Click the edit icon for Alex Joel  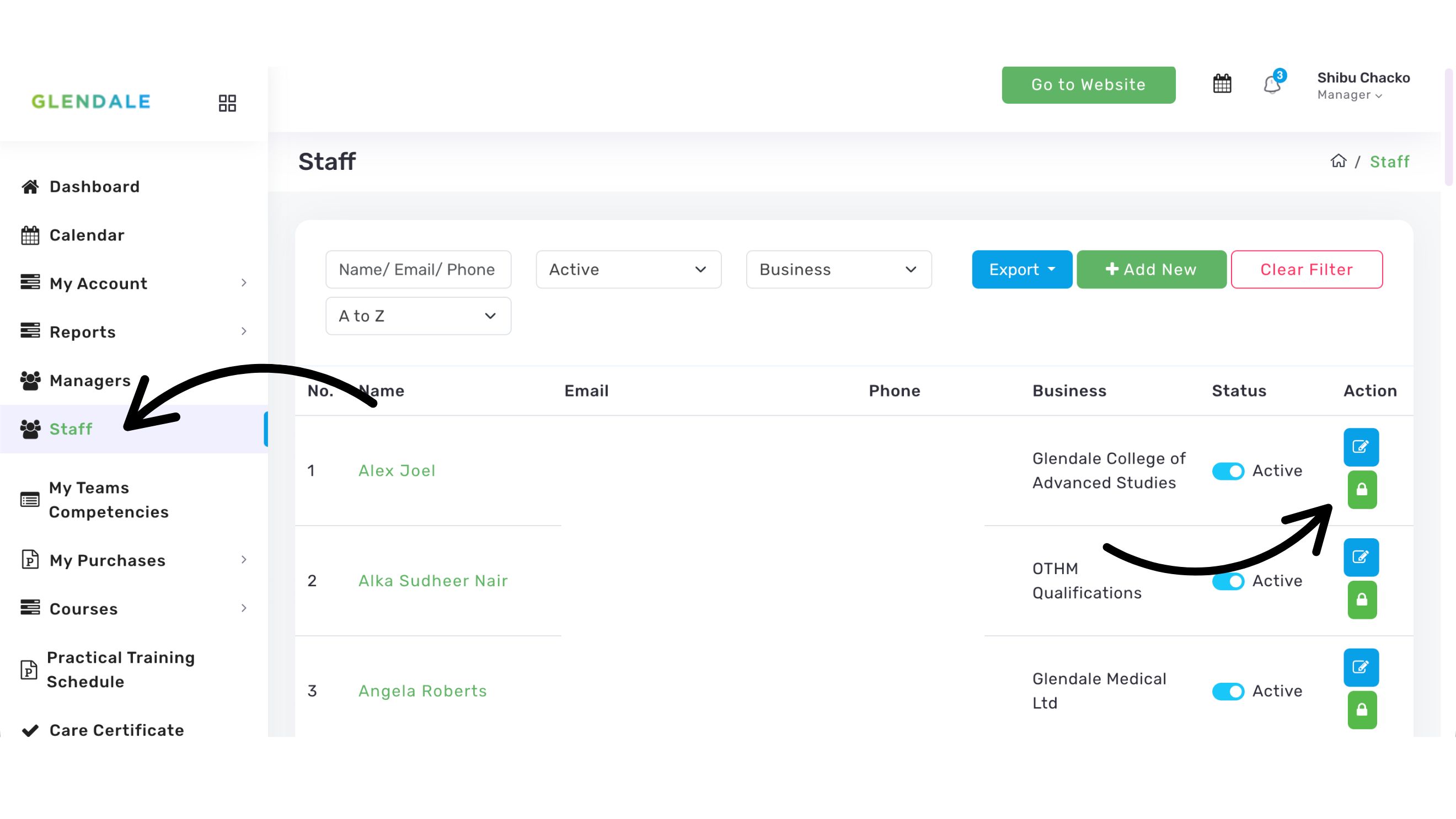click(x=1361, y=447)
